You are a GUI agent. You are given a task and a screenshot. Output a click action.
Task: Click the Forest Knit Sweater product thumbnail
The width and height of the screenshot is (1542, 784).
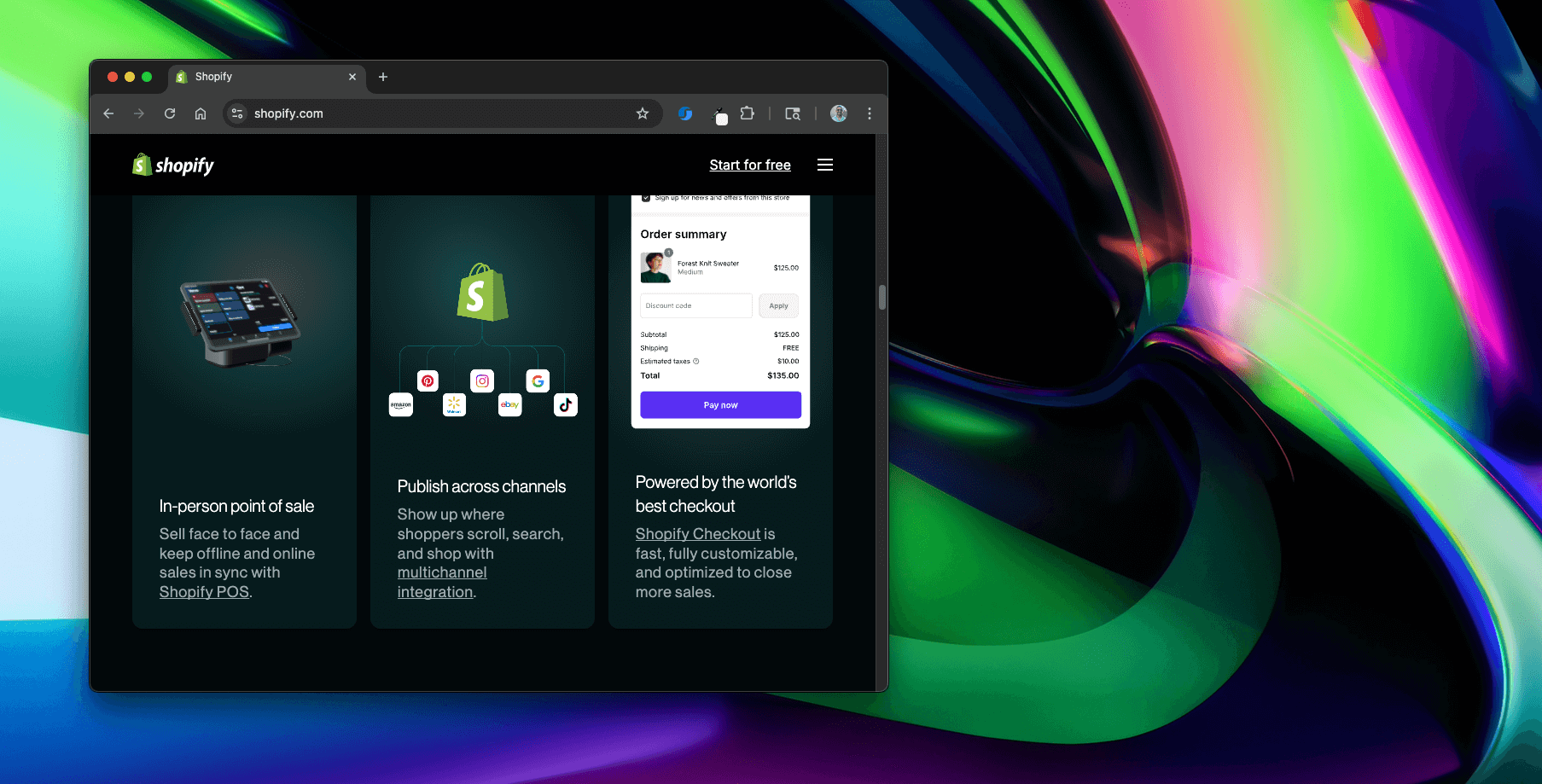(x=655, y=267)
